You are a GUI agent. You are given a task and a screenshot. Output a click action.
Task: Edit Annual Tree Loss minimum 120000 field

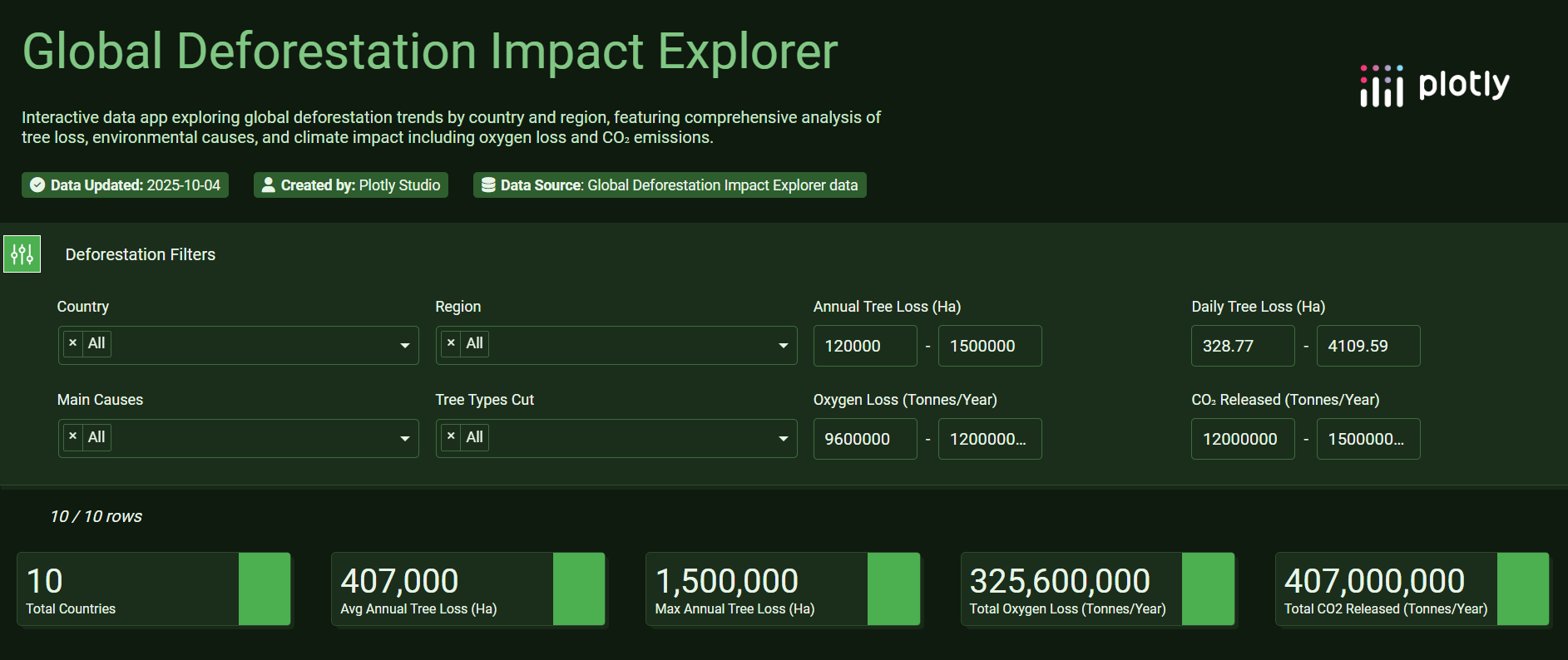pos(865,346)
